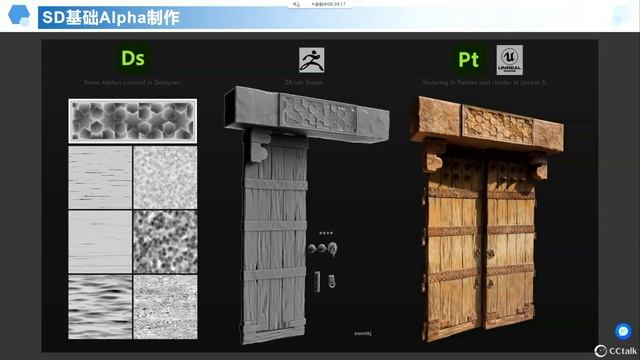The width and height of the screenshot is (640, 360).
Task: Click the green Ds Substance Designer icon
Action: point(133,58)
